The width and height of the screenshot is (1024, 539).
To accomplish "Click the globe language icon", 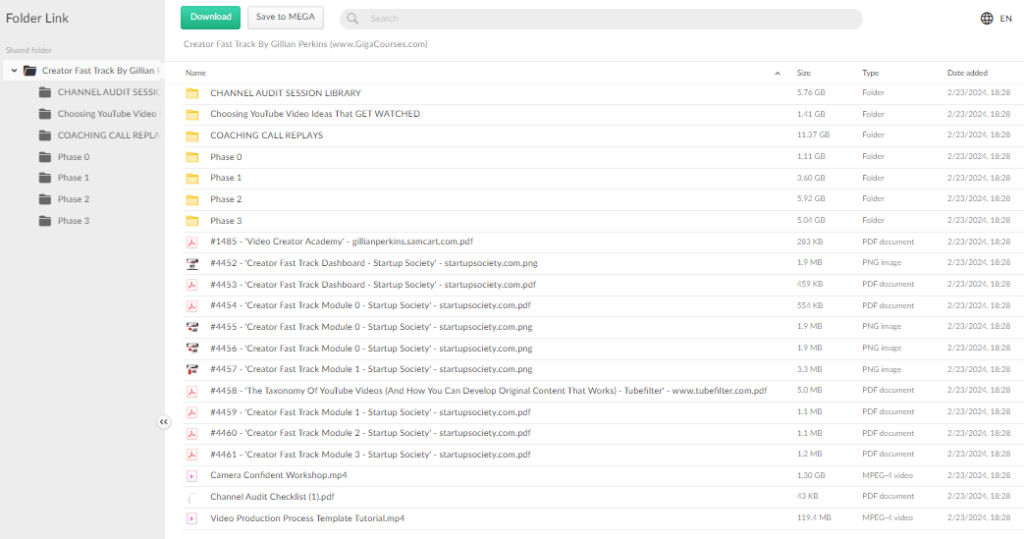I will pyautogui.click(x=987, y=18).
